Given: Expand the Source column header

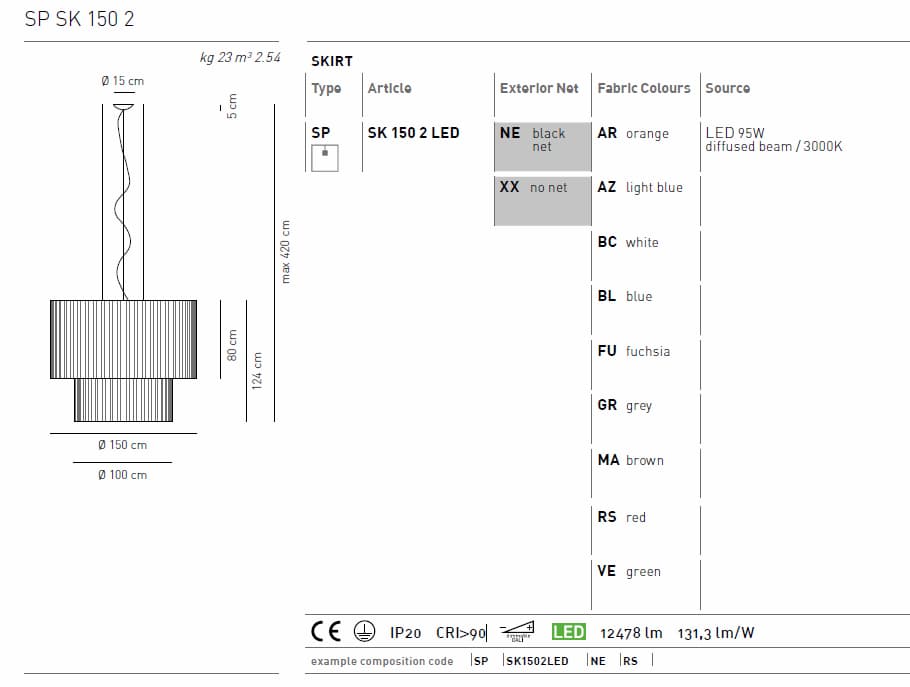Looking at the screenshot, I should pyautogui.click(x=727, y=88).
